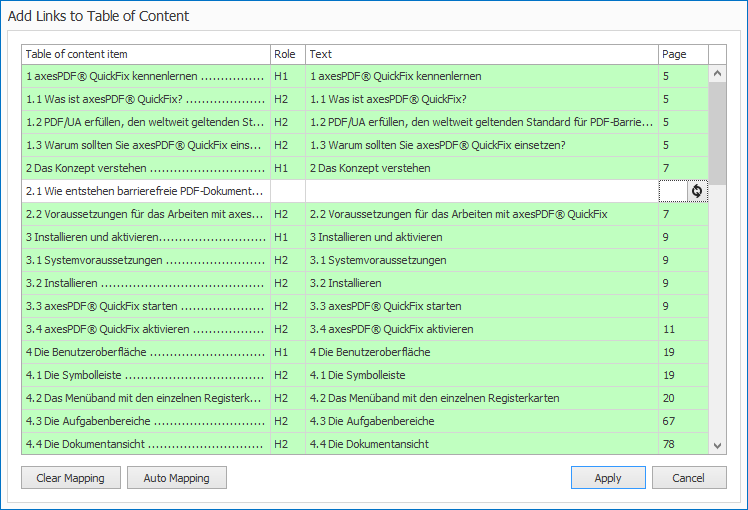Click the empty Text cell in row 2.1
This screenshot has height=510, width=748.
482,191
